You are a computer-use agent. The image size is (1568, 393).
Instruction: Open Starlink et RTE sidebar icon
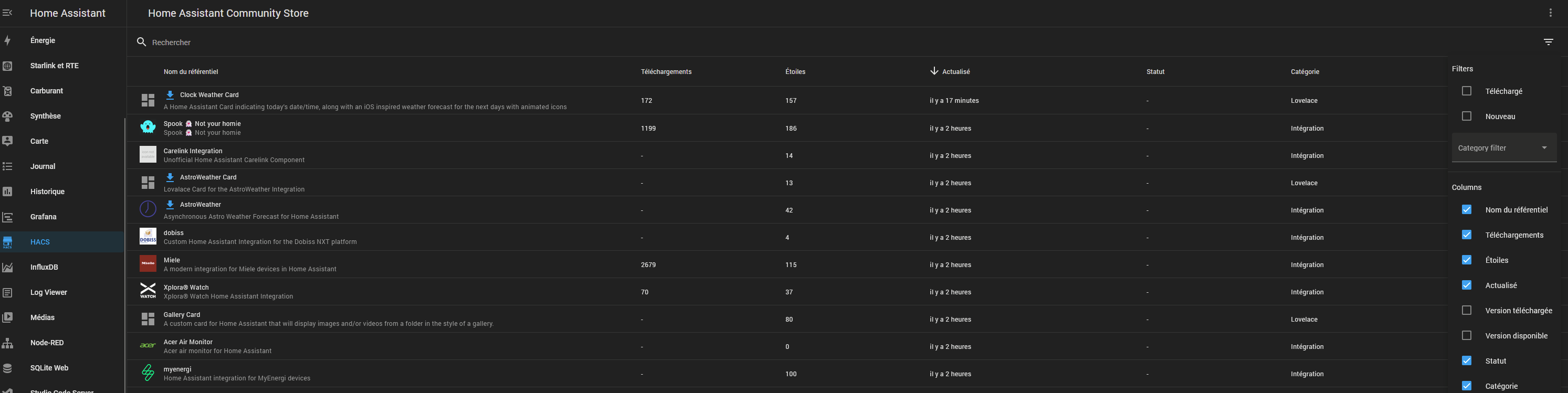(x=7, y=66)
